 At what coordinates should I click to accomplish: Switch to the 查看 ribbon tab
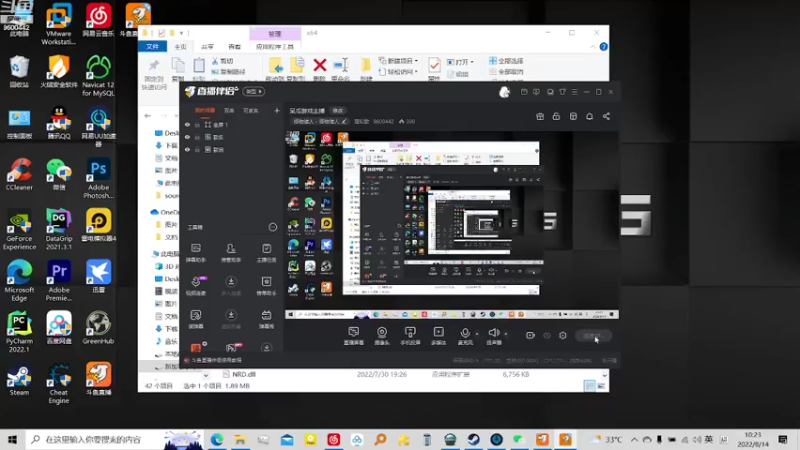pyautogui.click(x=234, y=46)
